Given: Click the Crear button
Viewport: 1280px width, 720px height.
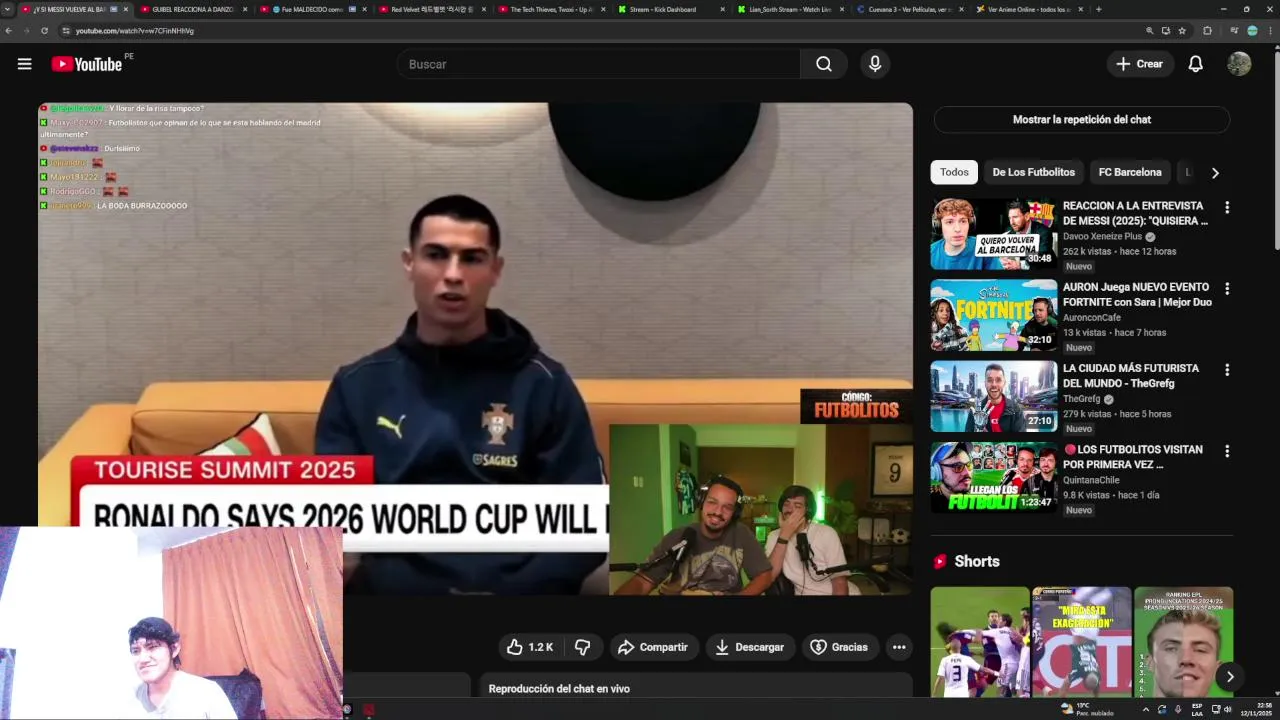Looking at the screenshot, I should [1140, 64].
